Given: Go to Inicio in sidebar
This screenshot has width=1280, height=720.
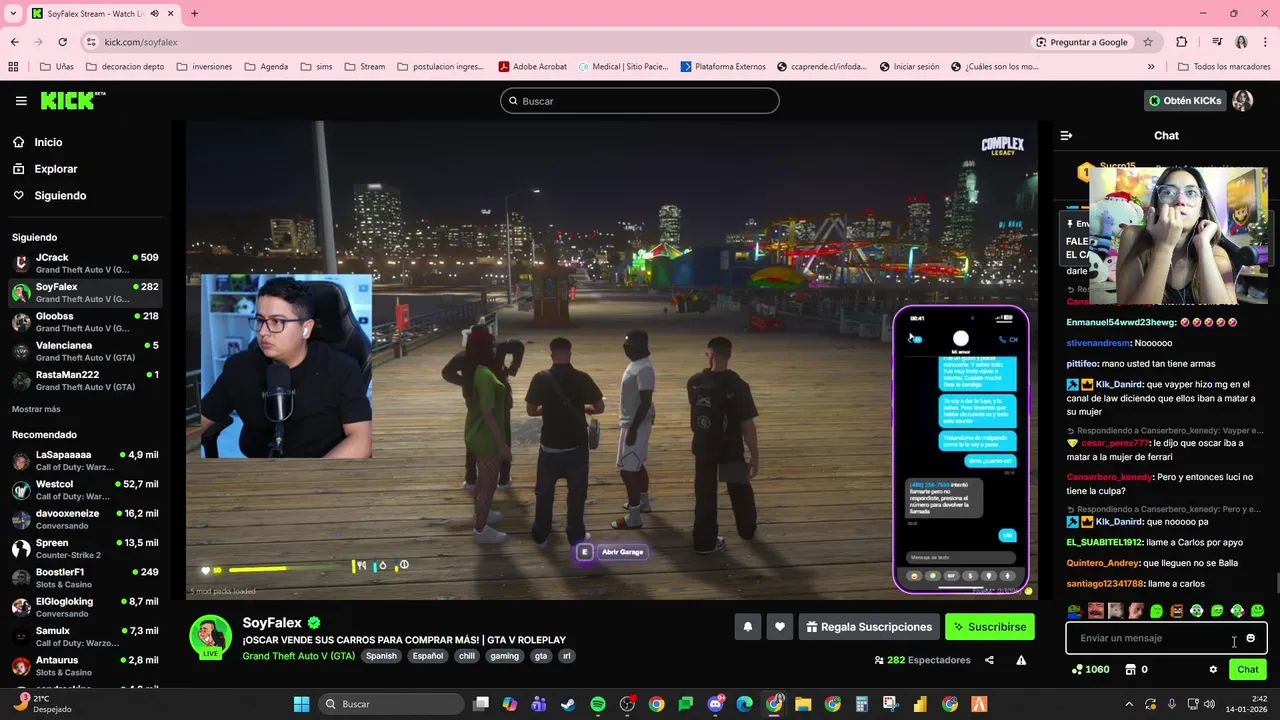Looking at the screenshot, I should (x=38, y=142).
